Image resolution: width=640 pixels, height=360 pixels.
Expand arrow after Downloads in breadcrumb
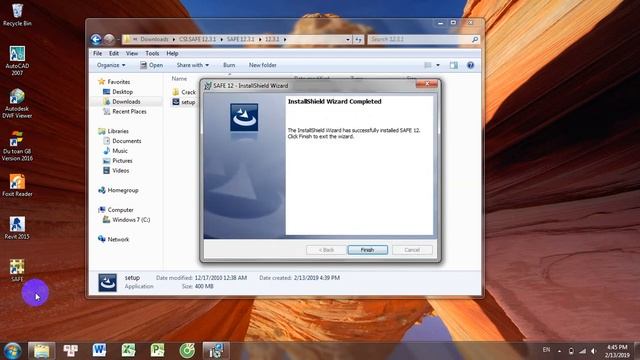173,40
